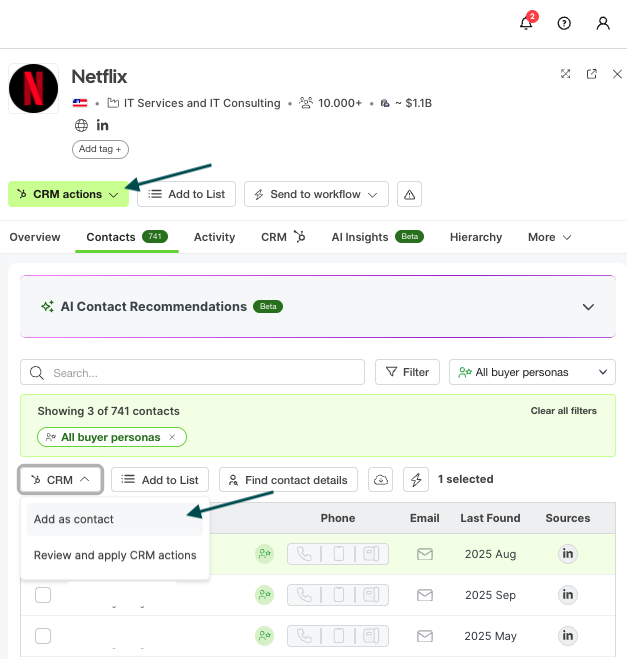This screenshot has height=659, width=627.
Task: Select Review and apply CRM actions
Action: [115, 555]
